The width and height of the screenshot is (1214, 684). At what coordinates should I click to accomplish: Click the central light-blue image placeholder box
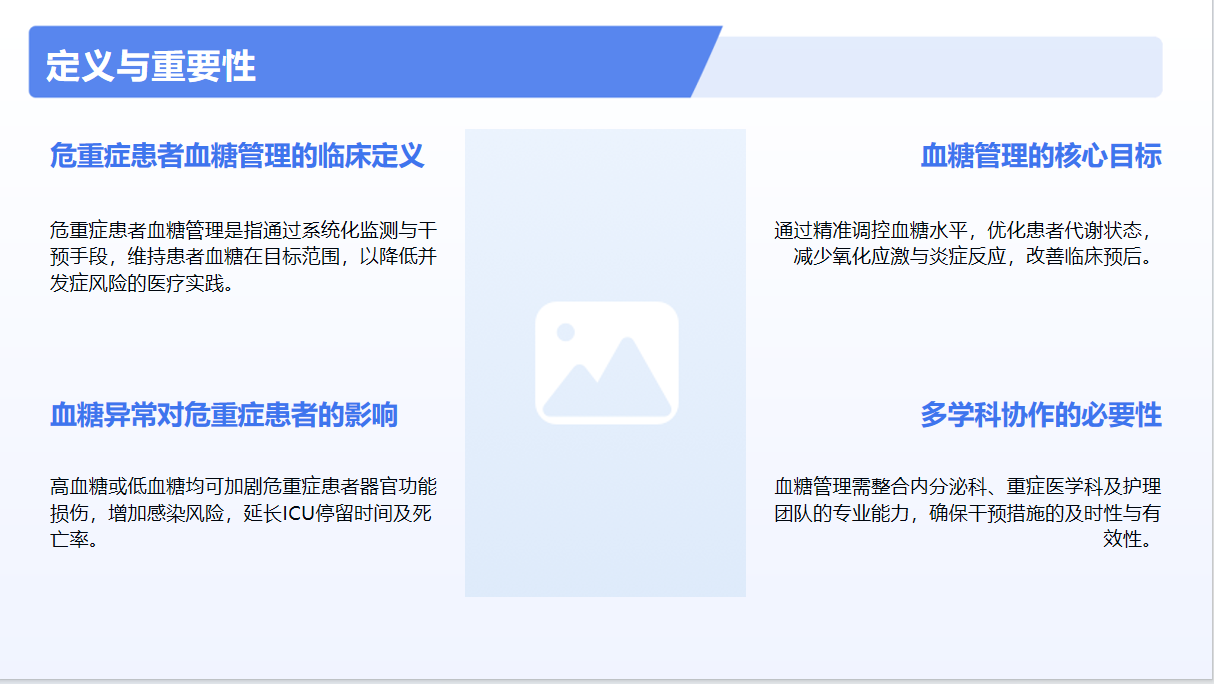(605, 200)
